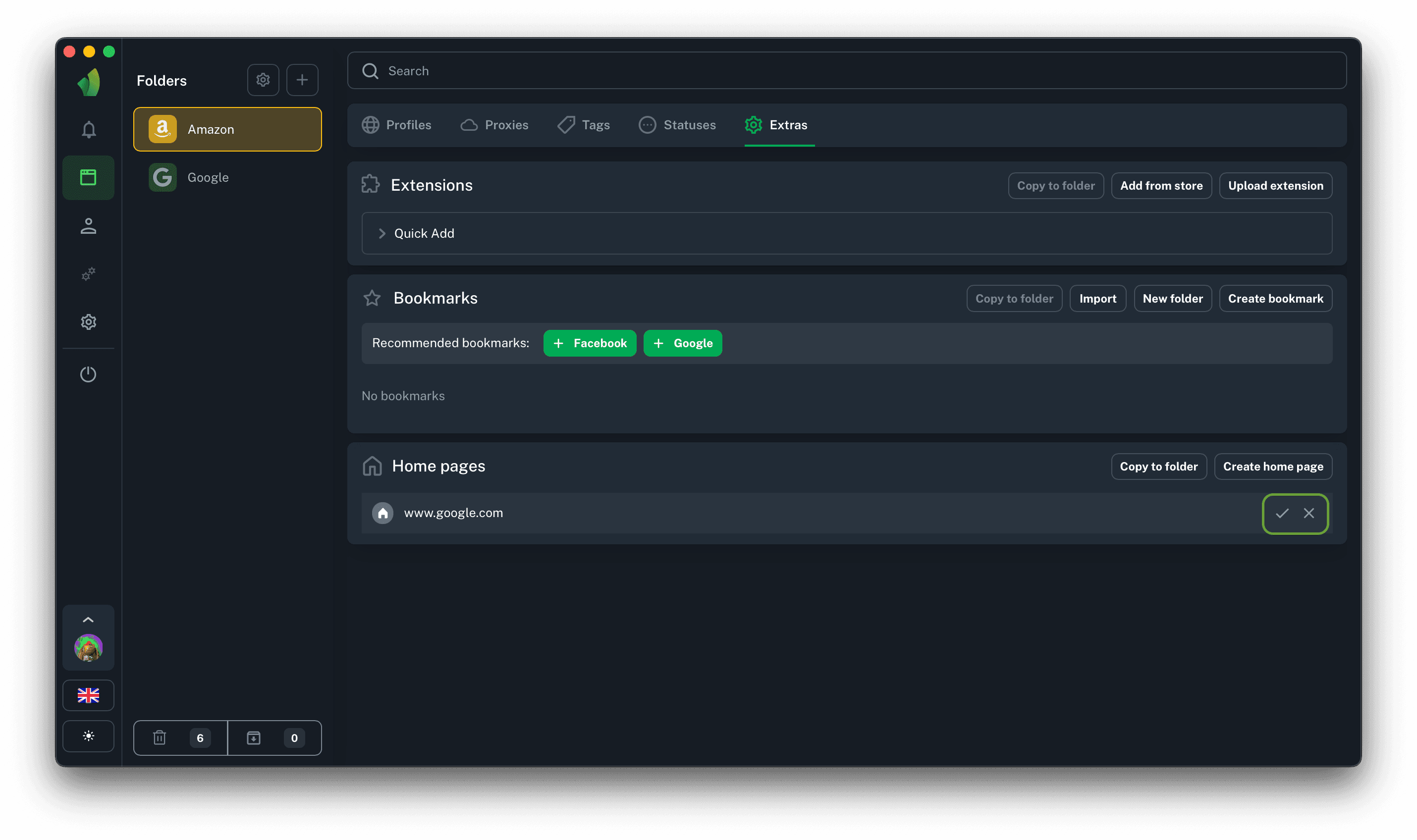The width and height of the screenshot is (1417, 840).
Task: Open the trash bin with 6 items
Action: [180, 737]
